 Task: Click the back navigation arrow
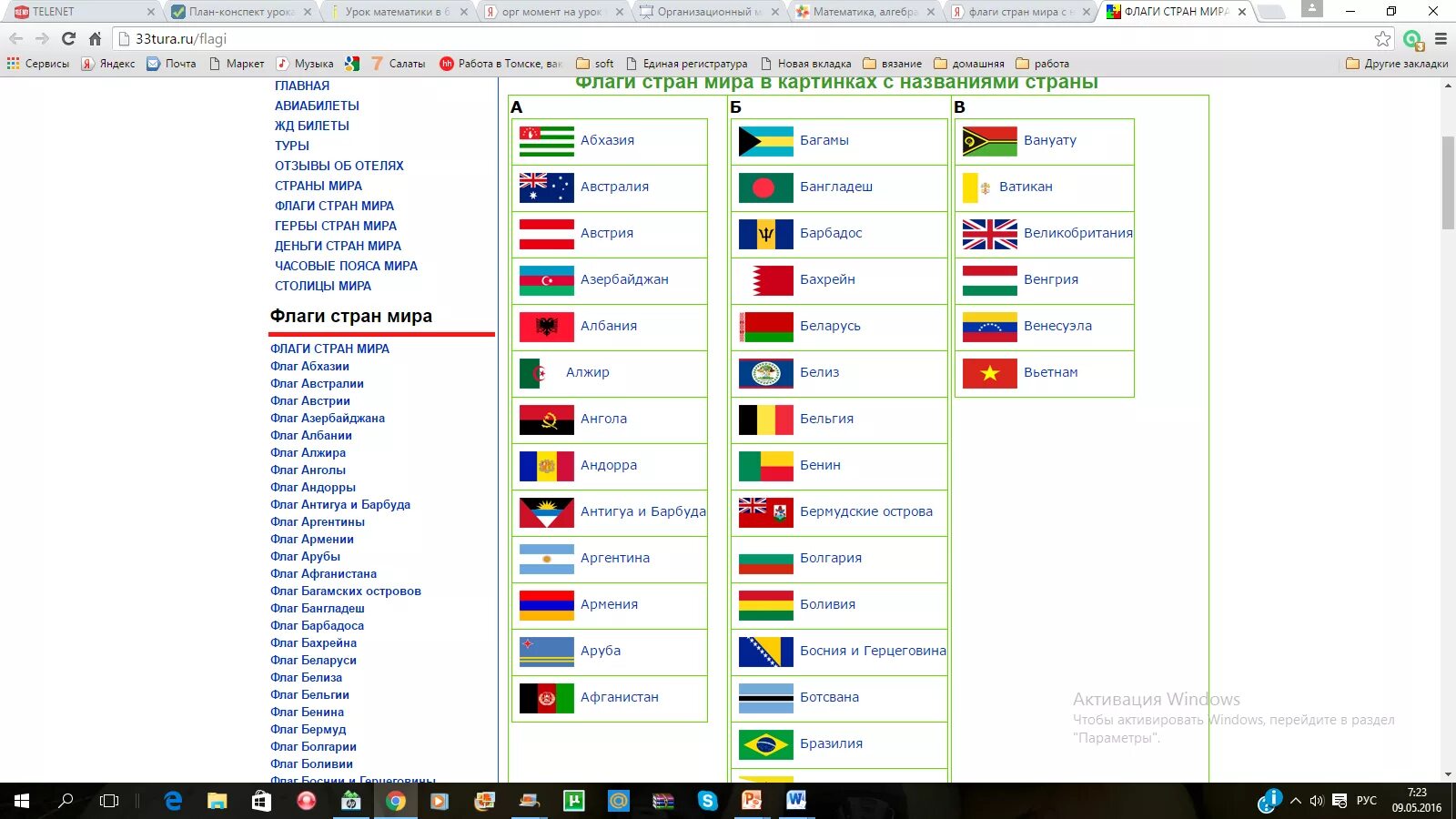click(x=15, y=39)
